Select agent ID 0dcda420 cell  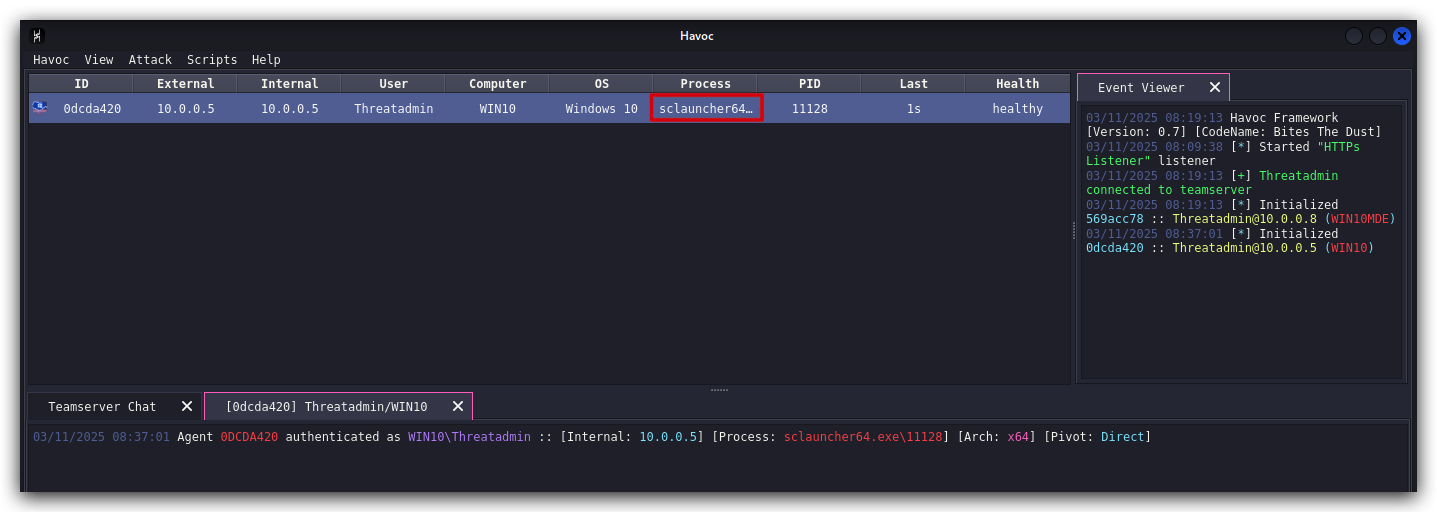[92, 108]
